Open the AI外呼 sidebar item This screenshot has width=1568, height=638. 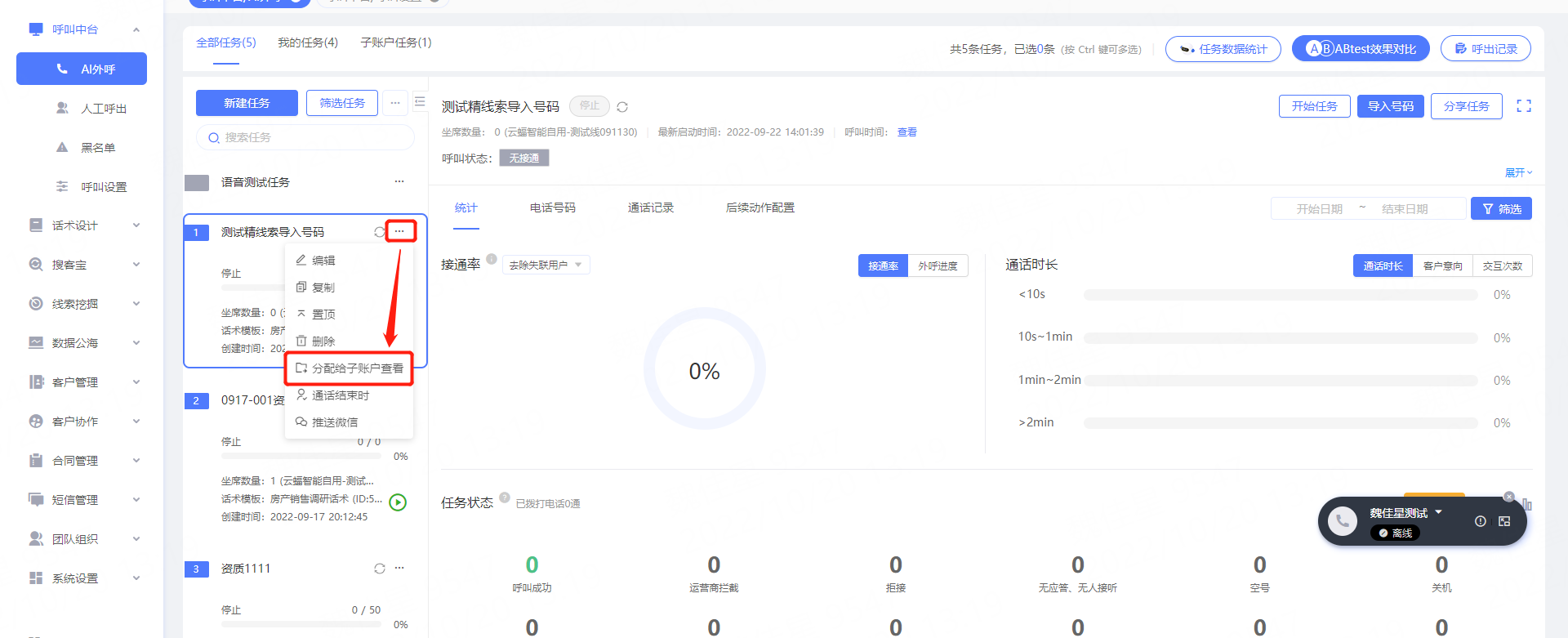(x=82, y=69)
